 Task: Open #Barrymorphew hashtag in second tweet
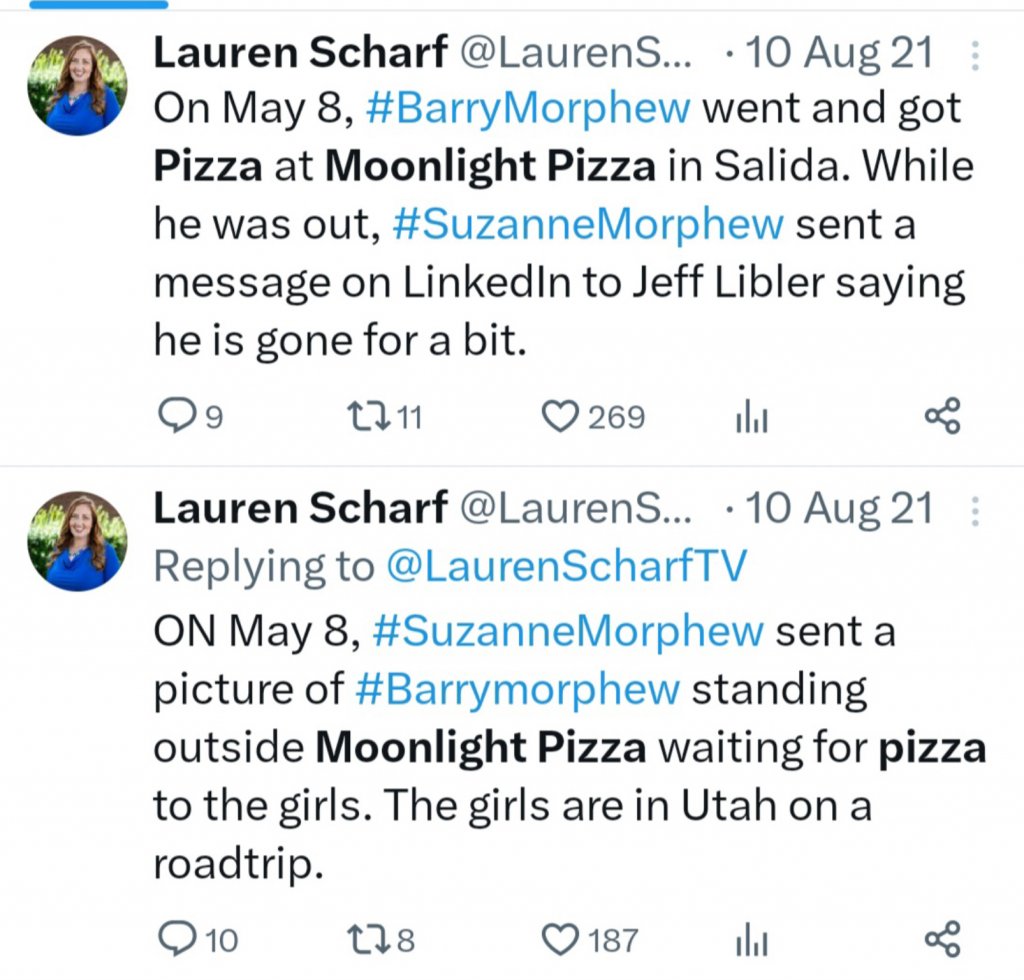518,689
